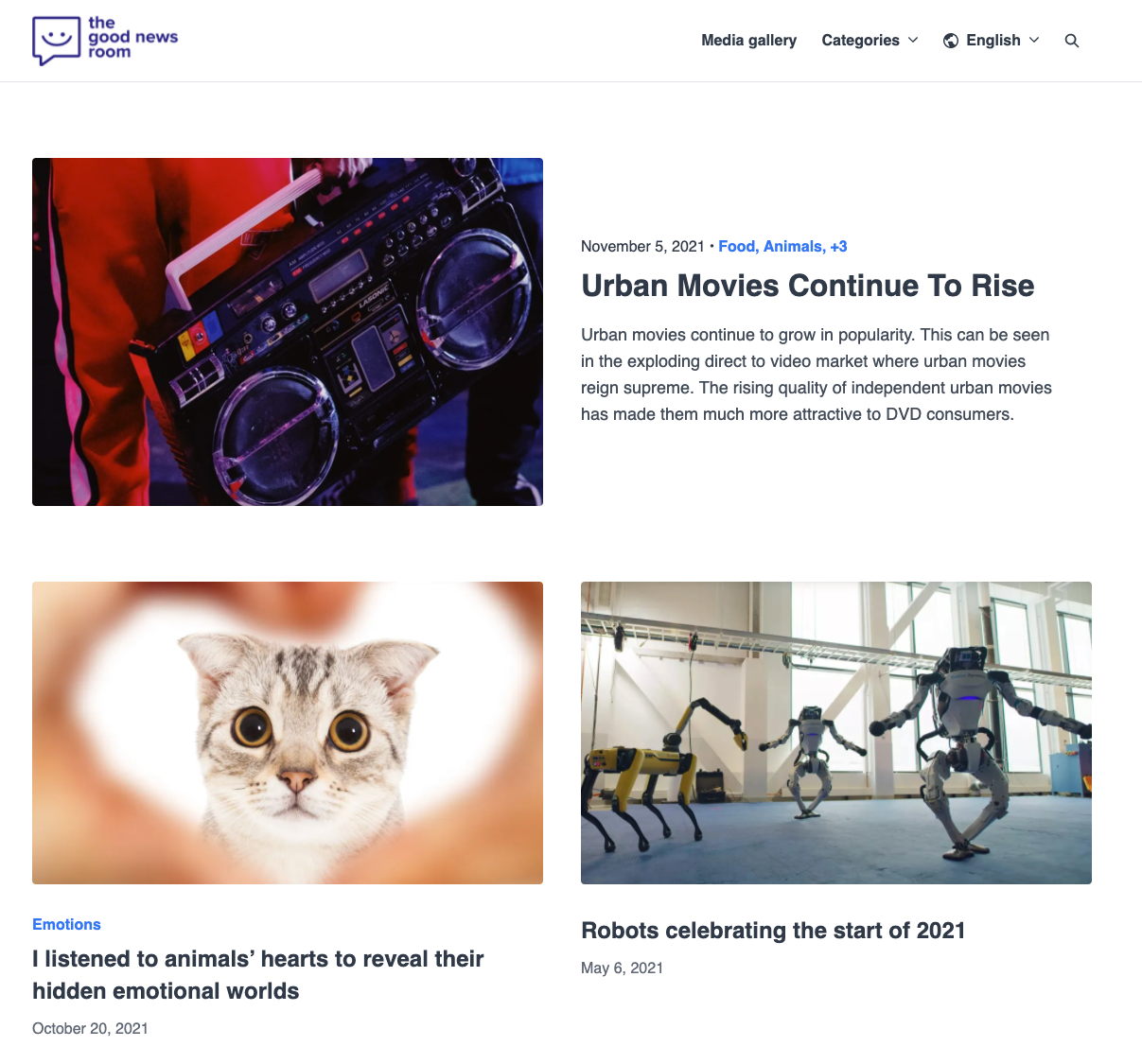Click the good news room logo text
This screenshot has width=1142, height=1064.
[132, 37]
